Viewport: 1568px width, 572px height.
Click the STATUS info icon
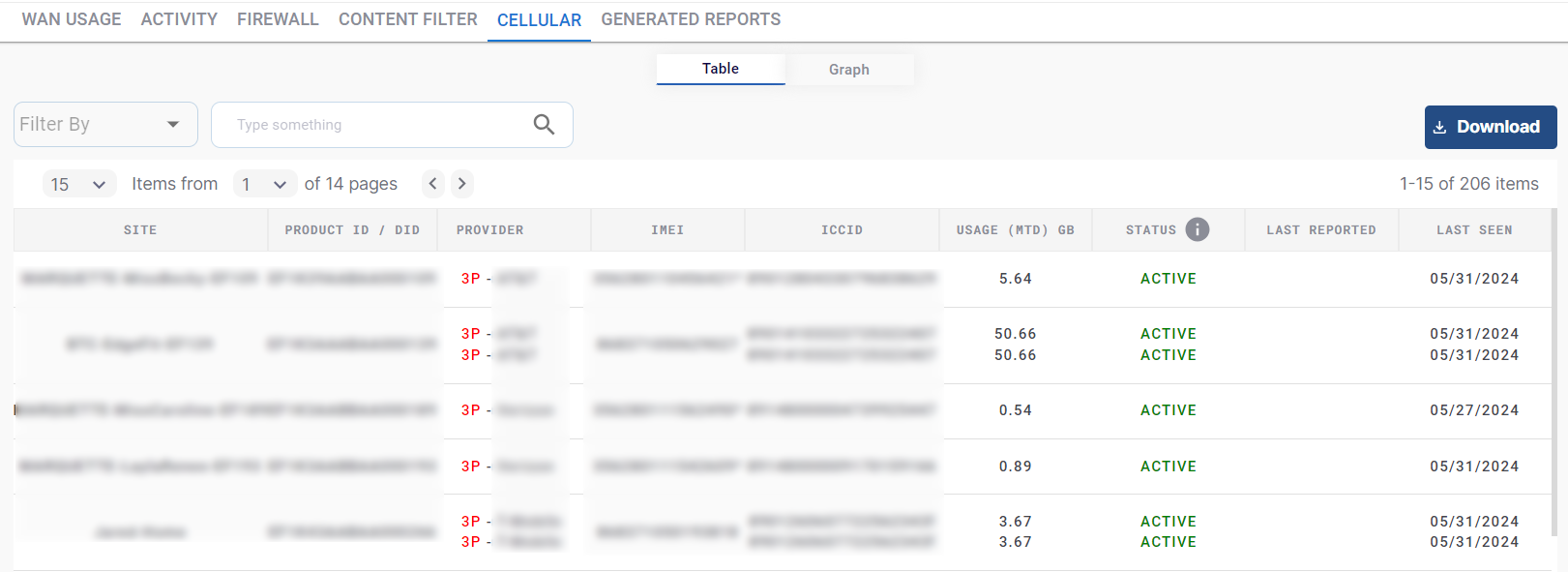coord(1198,229)
